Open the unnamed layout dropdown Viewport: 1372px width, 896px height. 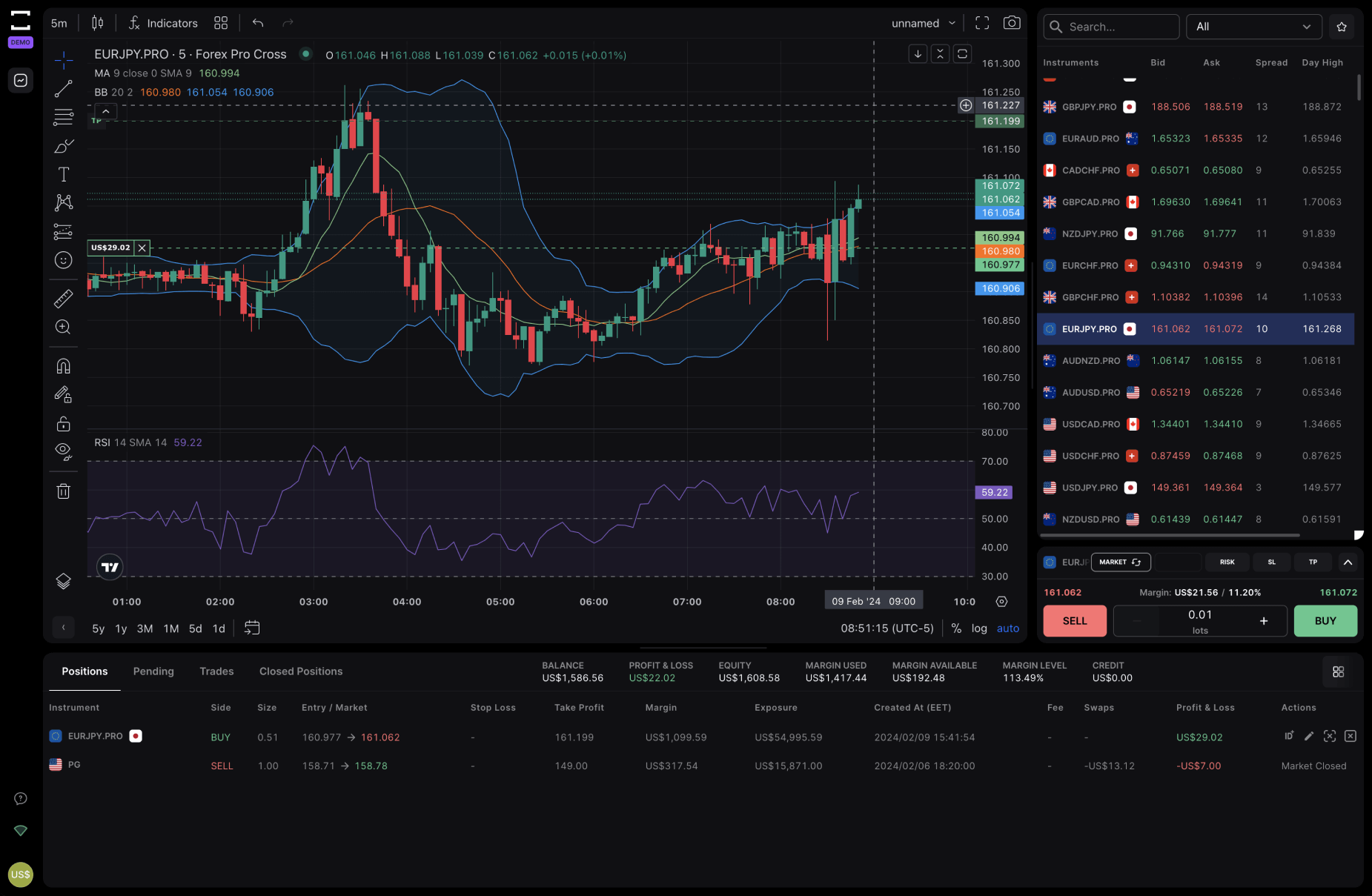click(923, 23)
